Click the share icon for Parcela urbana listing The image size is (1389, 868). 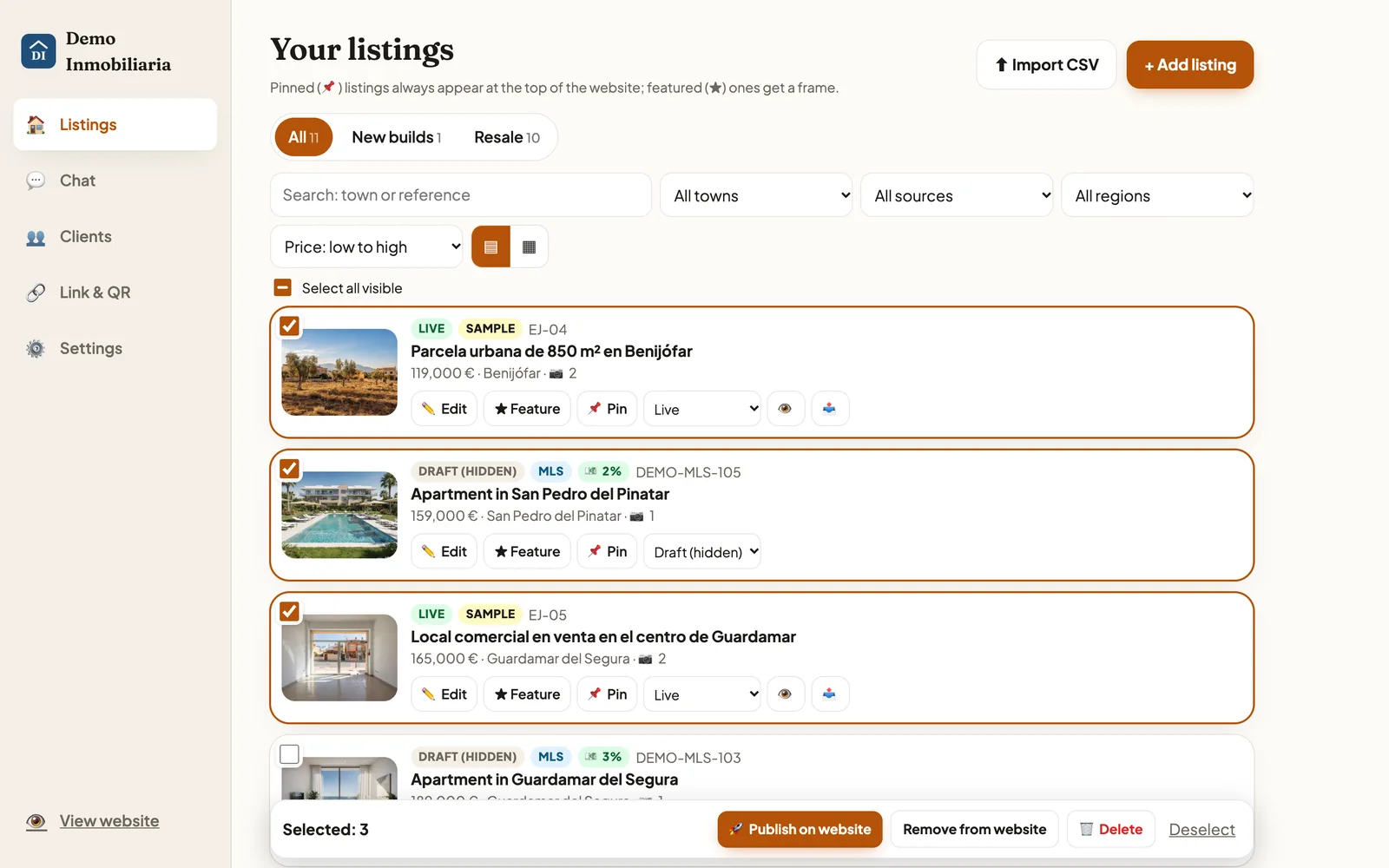830,409
